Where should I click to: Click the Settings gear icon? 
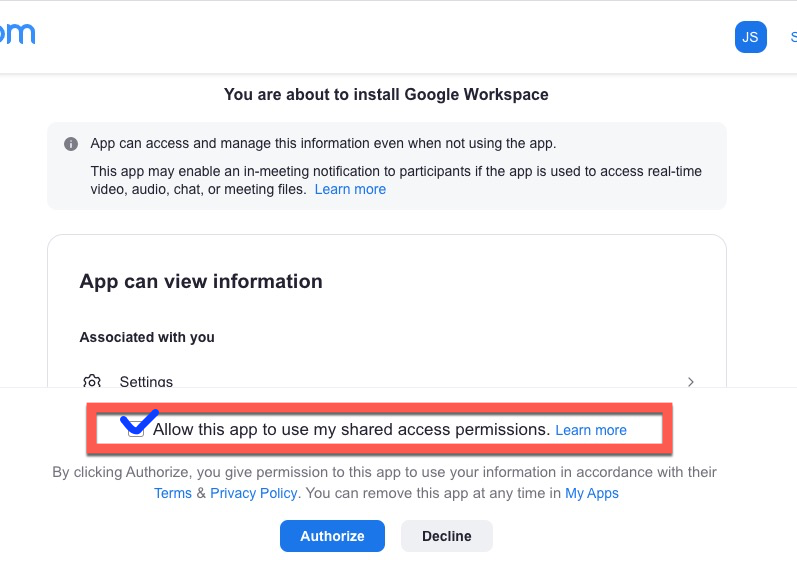(92, 381)
